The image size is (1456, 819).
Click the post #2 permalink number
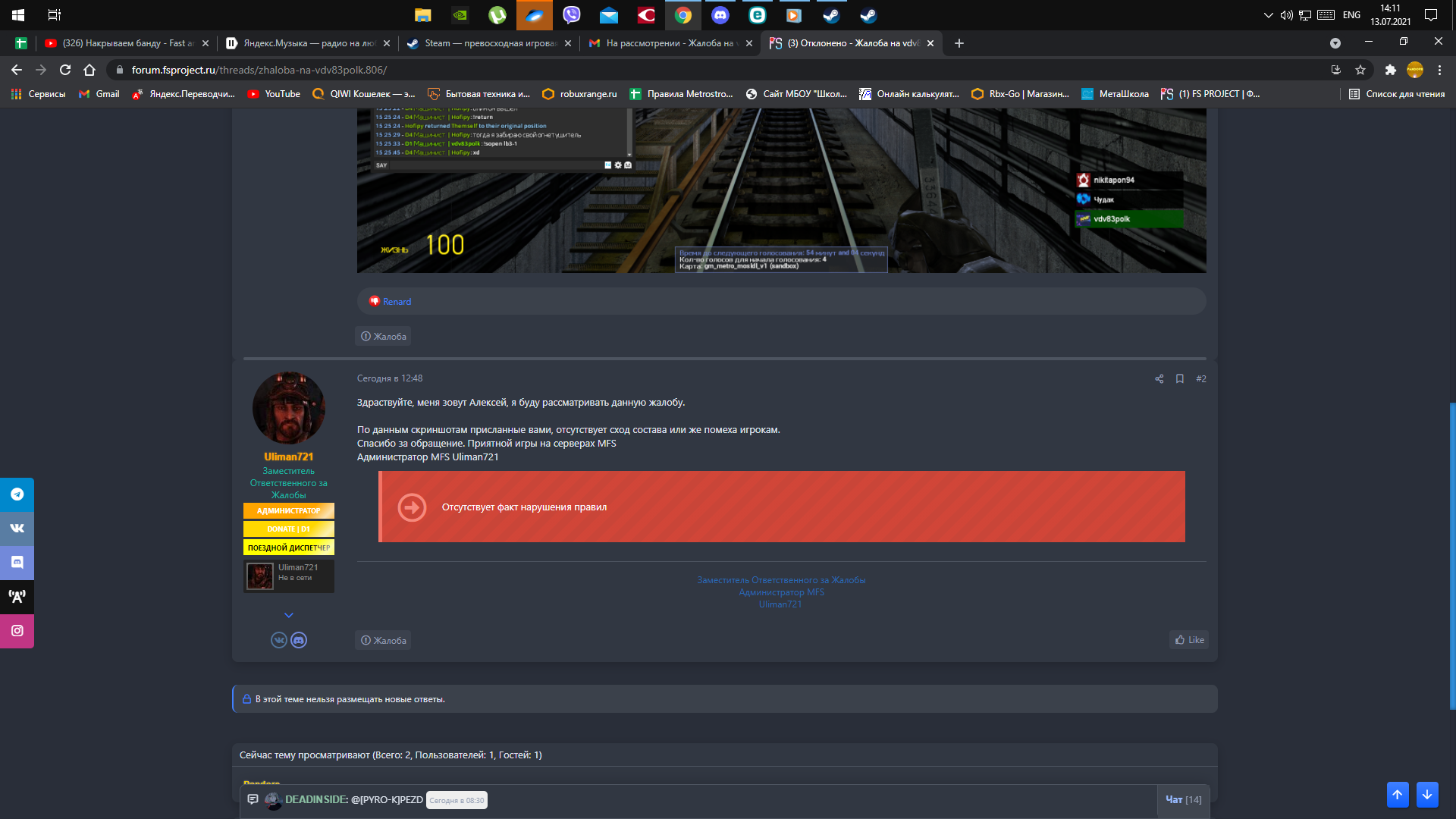click(1201, 378)
